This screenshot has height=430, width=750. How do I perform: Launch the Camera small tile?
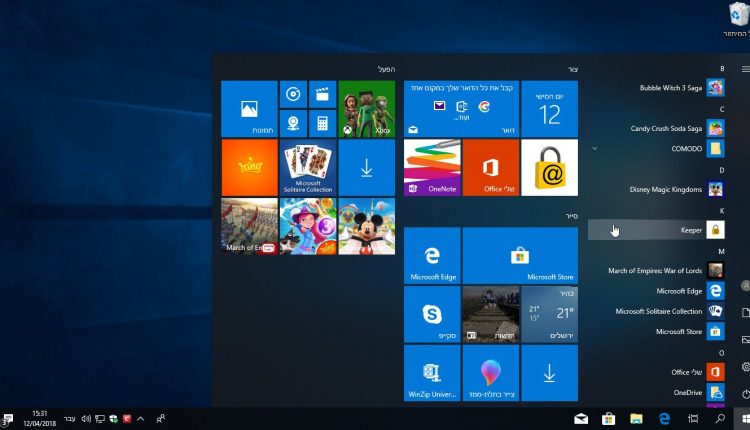tap(293, 123)
